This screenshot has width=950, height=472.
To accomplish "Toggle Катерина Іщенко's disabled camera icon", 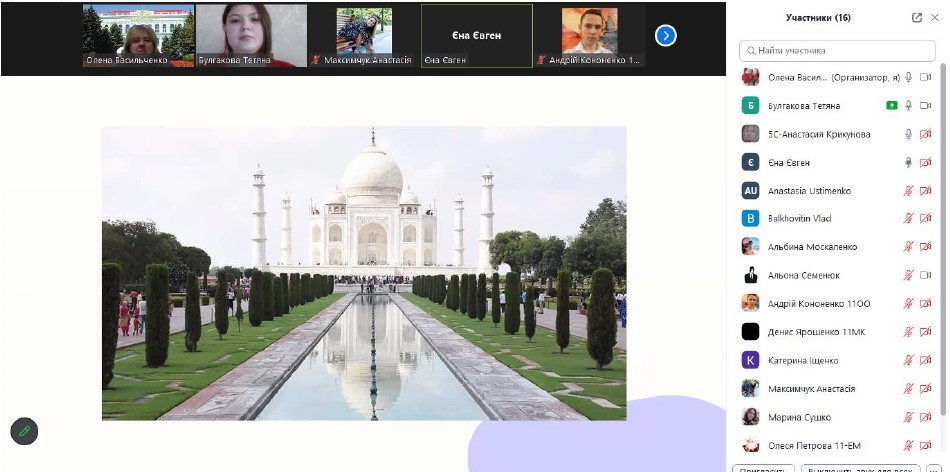I will click(x=925, y=360).
